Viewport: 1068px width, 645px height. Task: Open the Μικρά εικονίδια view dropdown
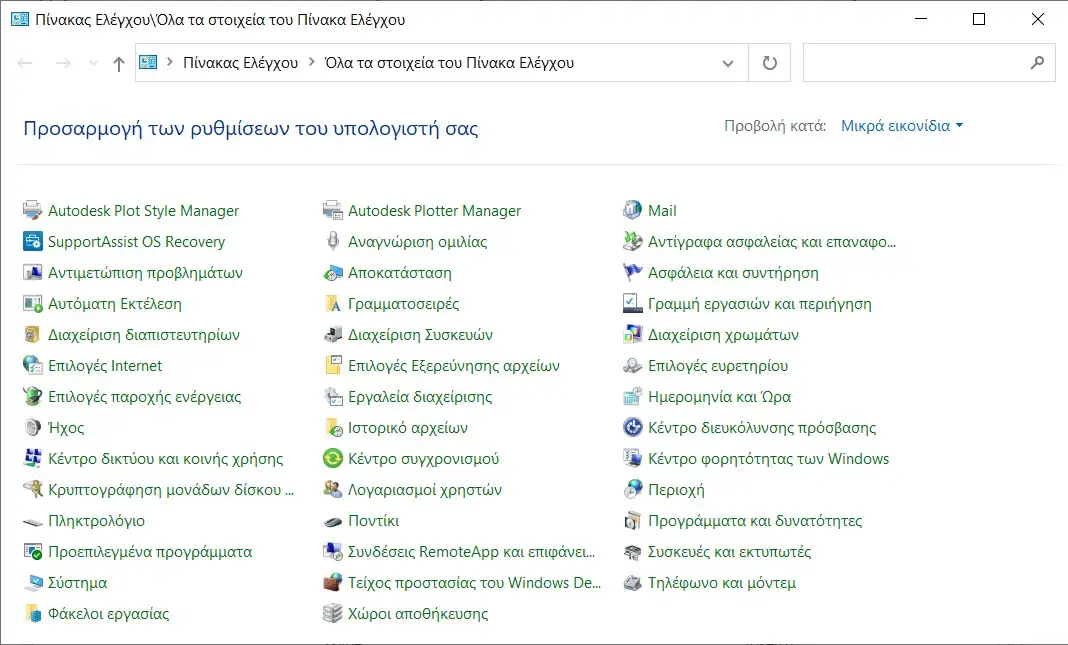coord(902,126)
